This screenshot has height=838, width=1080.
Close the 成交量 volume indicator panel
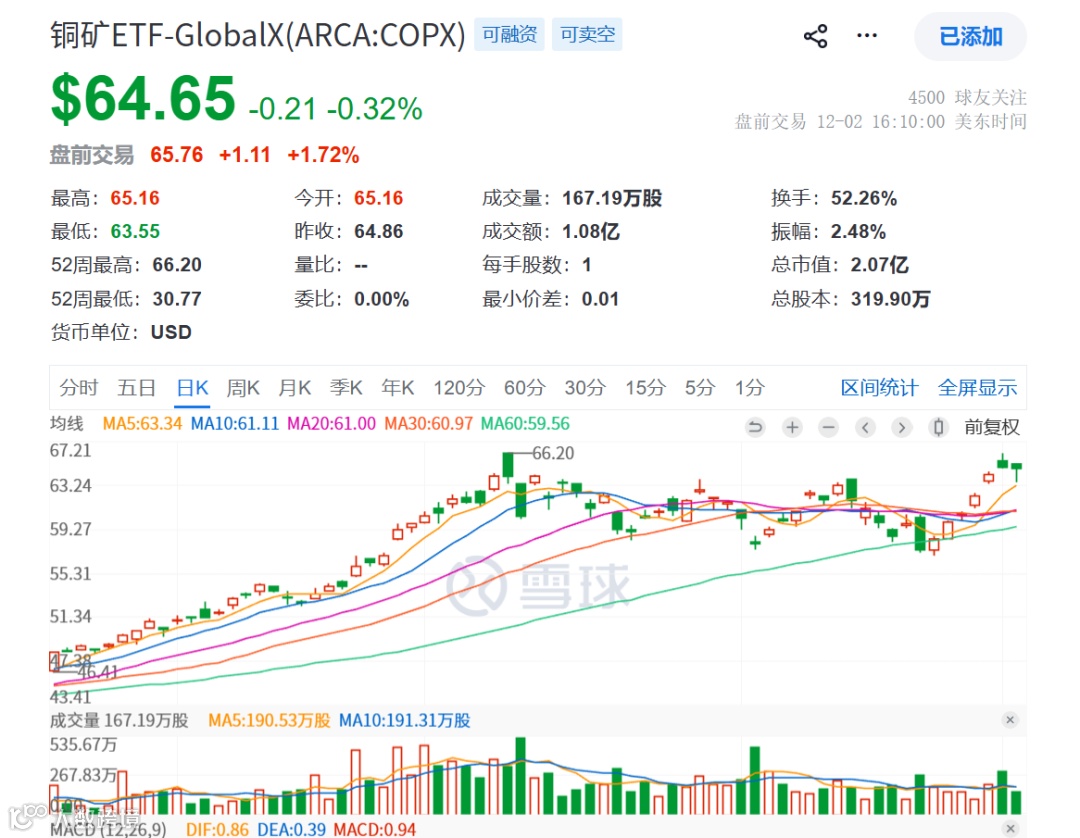pos(1010,720)
